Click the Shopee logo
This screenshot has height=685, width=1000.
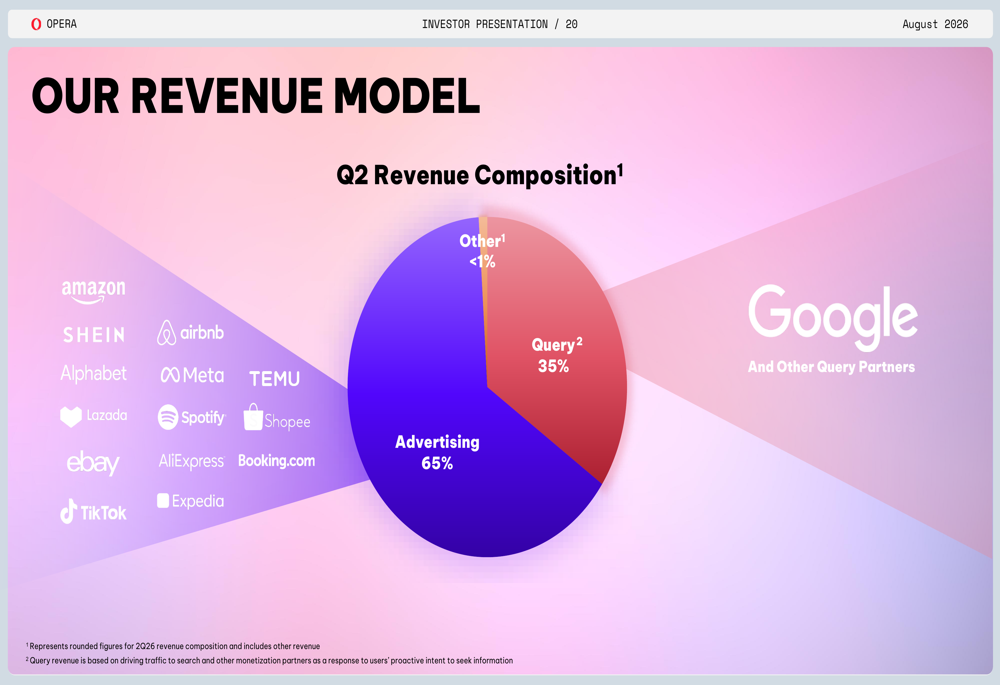click(x=277, y=417)
